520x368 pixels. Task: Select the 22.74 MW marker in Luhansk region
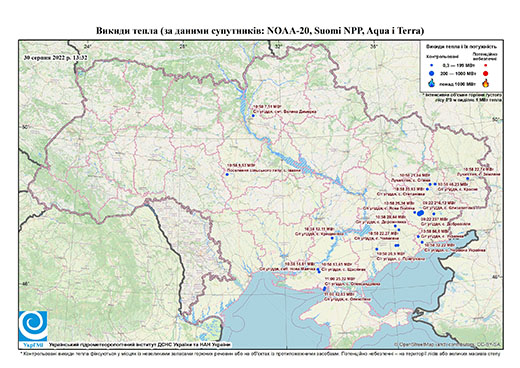[467, 179]
